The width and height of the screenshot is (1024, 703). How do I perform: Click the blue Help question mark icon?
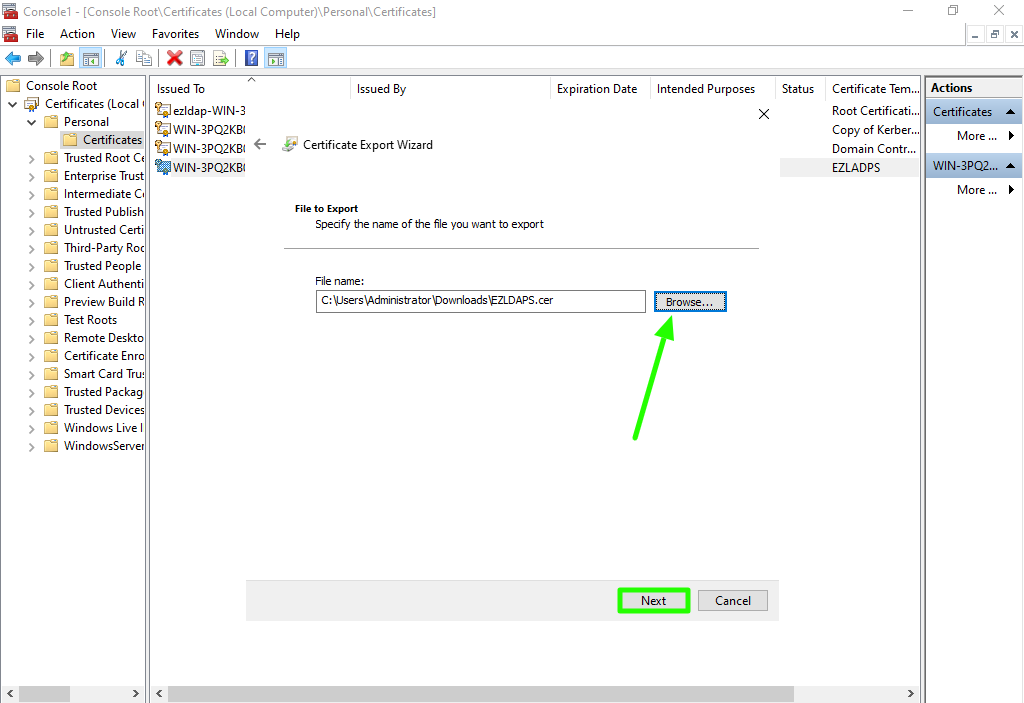tap(251, 59)
